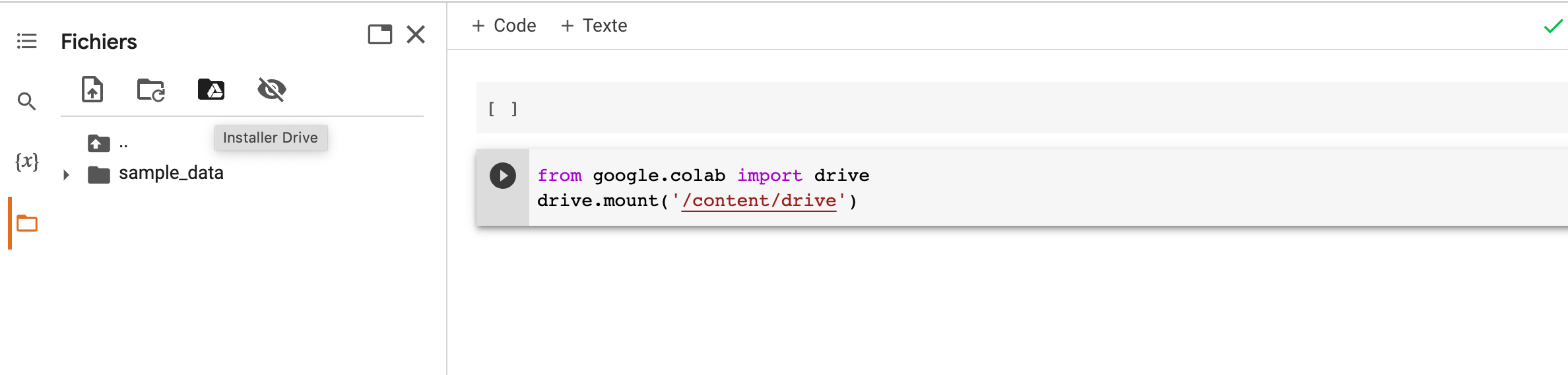This screenshot has height=375, width=1568.
Task: Click the '/content/drive' path string in code
Action: (759, 201)
